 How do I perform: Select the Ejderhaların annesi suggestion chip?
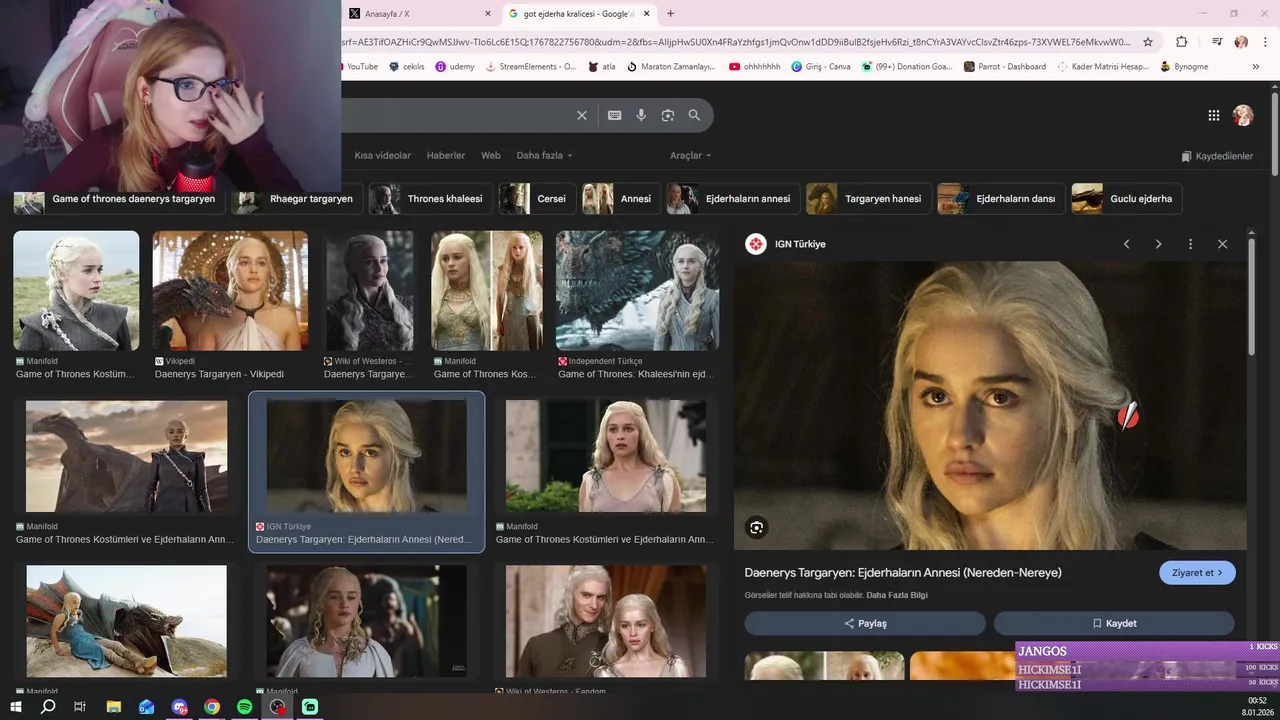pyautogui.click(x=733, y=199)
